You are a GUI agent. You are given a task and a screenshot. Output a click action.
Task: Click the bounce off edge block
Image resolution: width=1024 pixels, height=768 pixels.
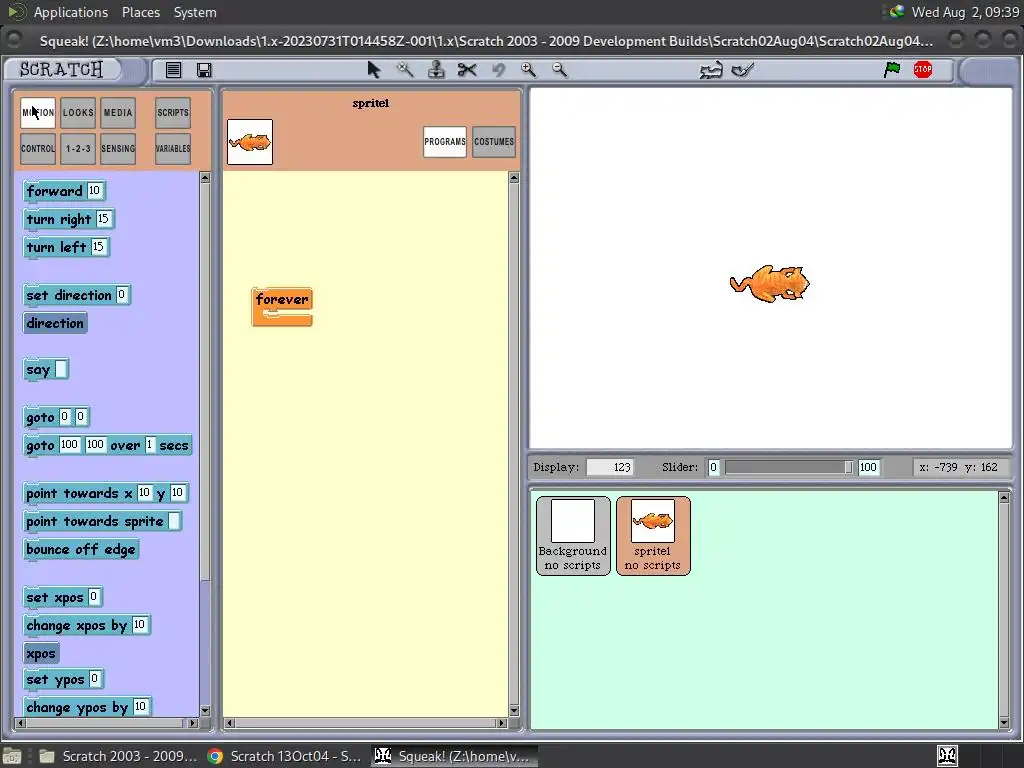pos(81,549)
